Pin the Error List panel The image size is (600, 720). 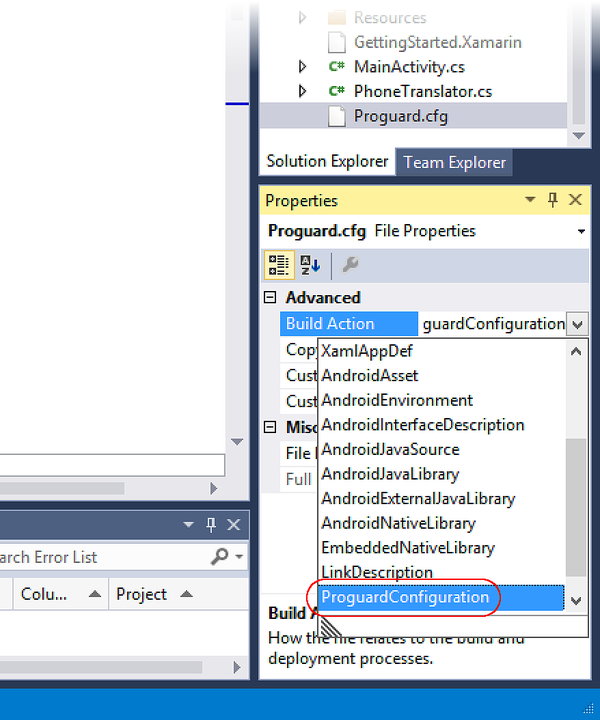211,524
